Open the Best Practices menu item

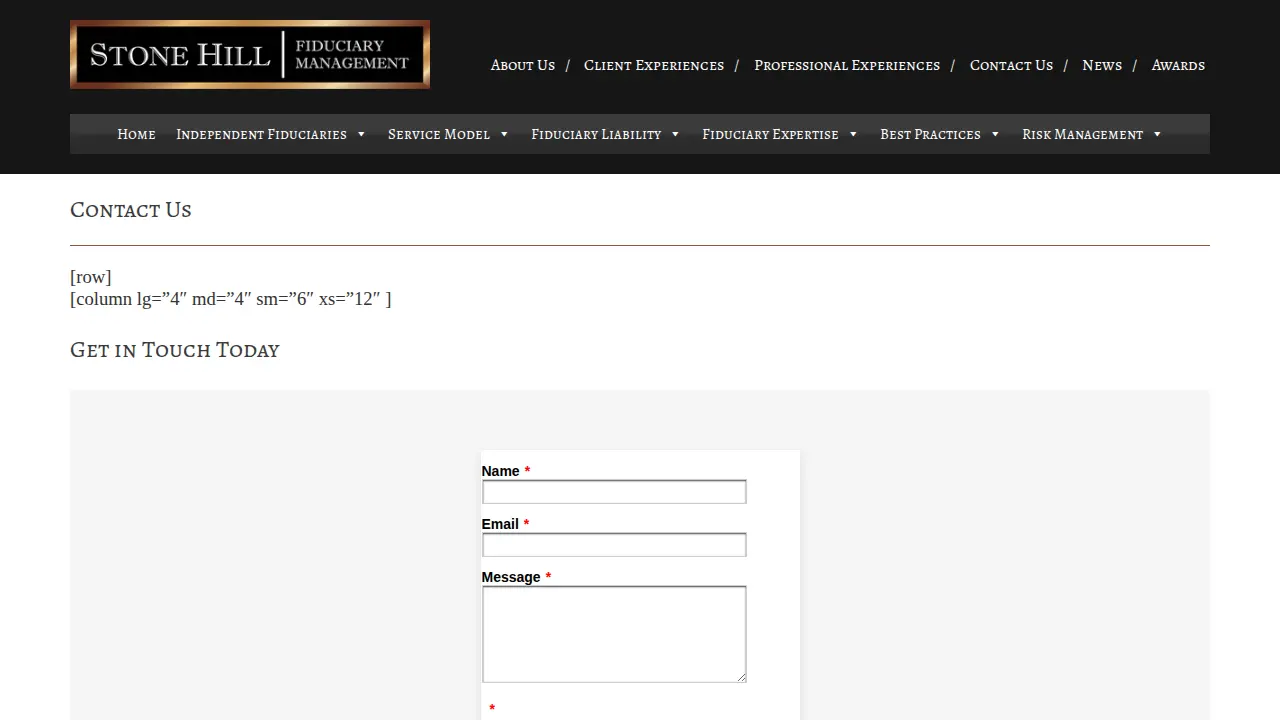[x=930, y=134]
